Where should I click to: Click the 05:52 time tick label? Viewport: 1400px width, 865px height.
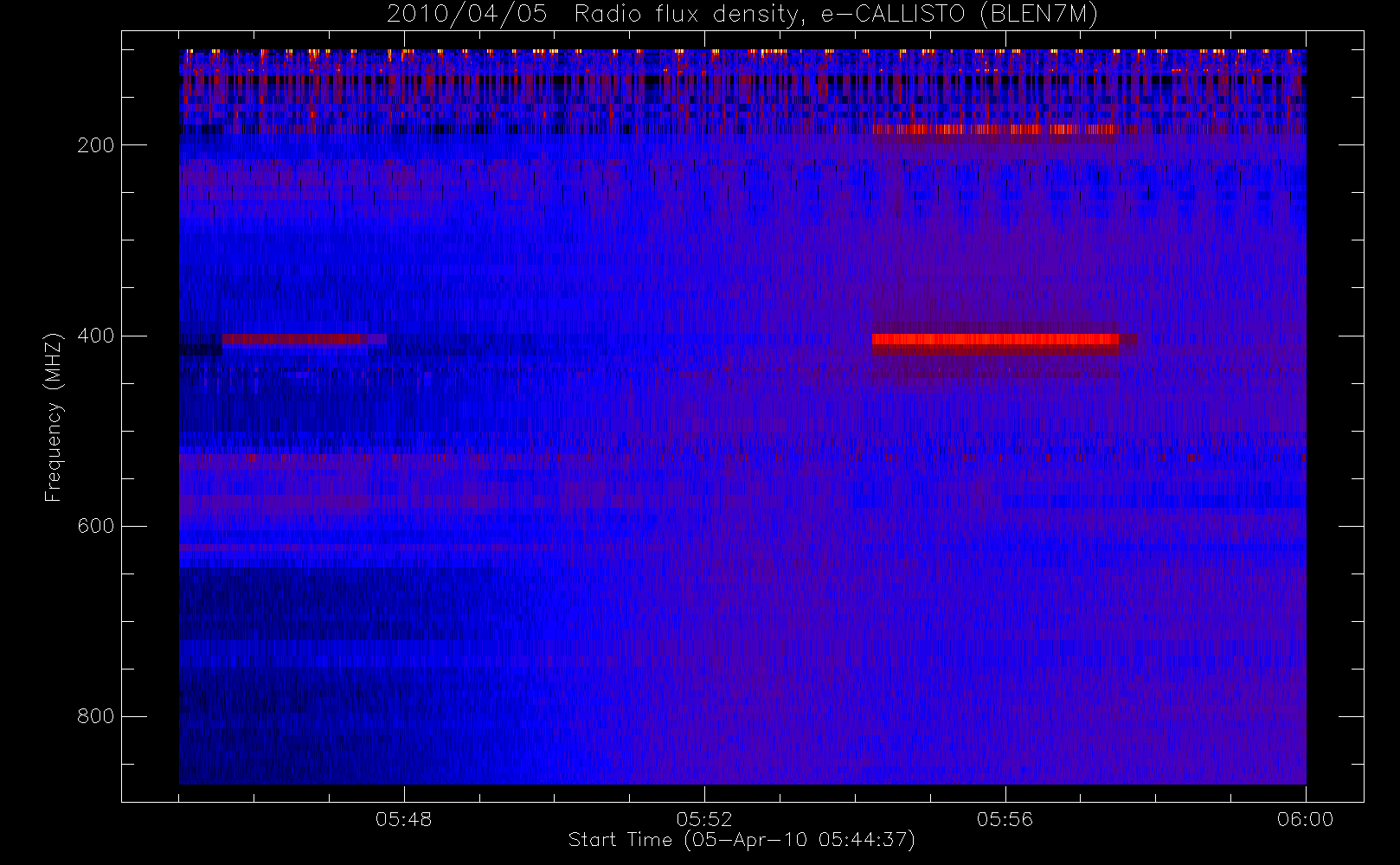click(x=704, y=819)
